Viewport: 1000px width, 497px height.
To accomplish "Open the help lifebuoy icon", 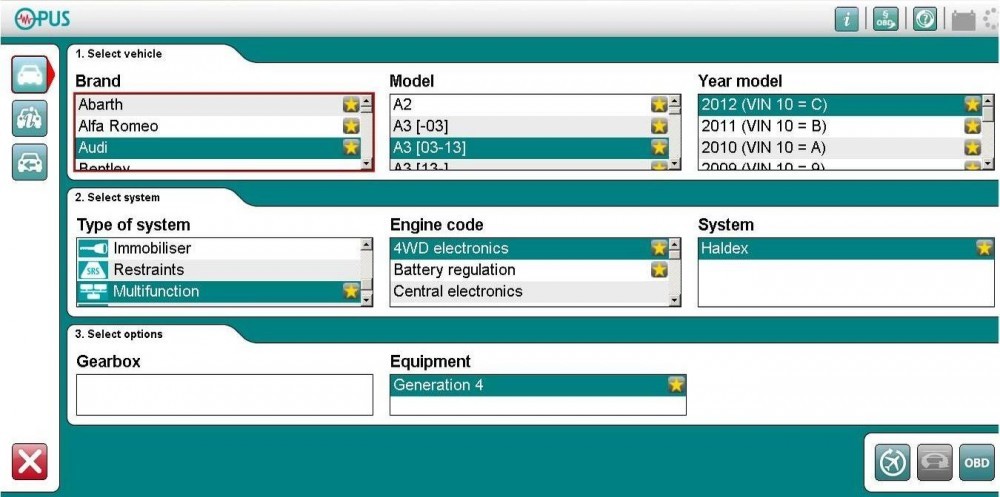I will click(925, 20).
